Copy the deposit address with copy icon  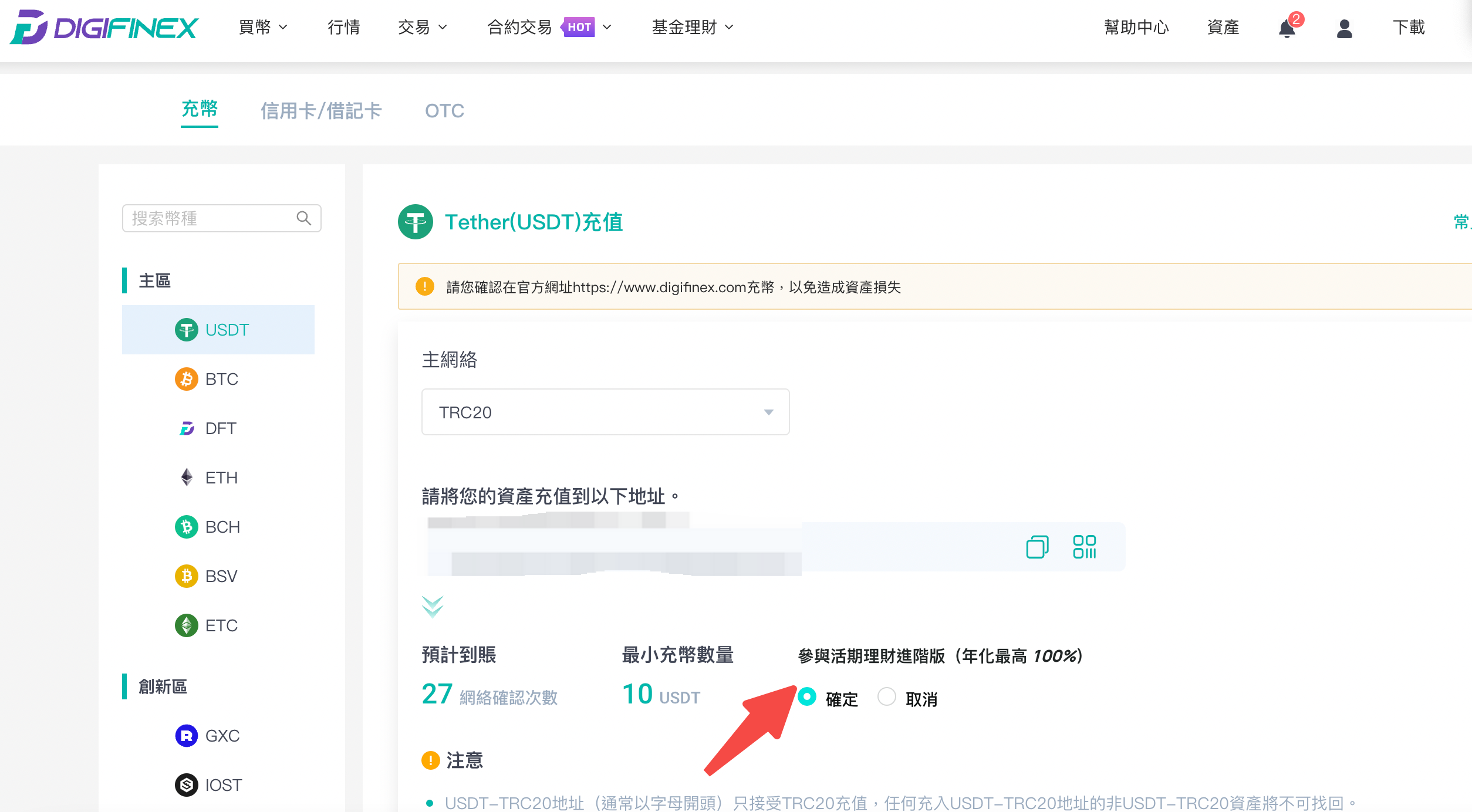tap(1037, 547)
